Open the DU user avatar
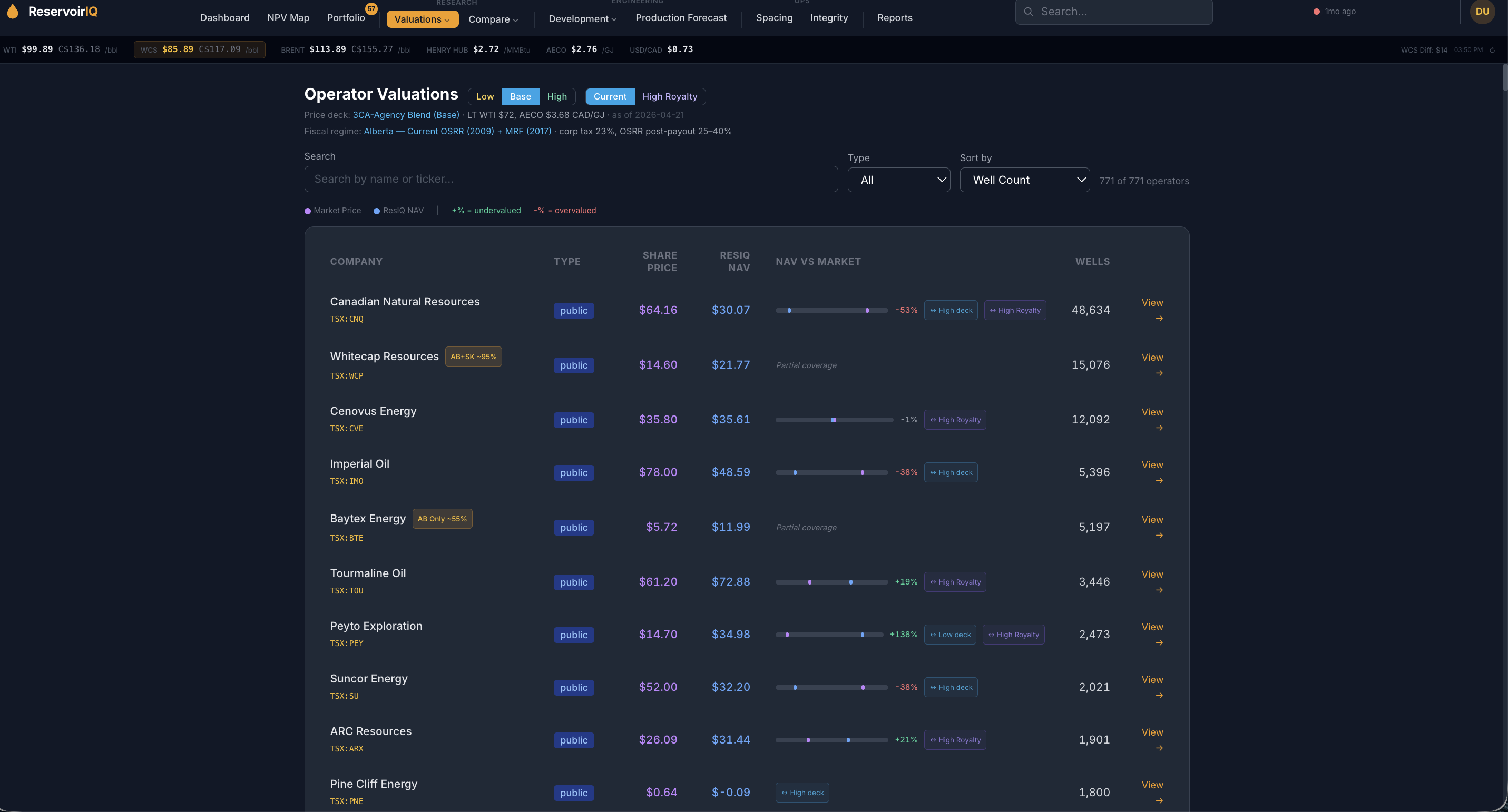Screen dimensions: 1508x812 click(1482, 12)
